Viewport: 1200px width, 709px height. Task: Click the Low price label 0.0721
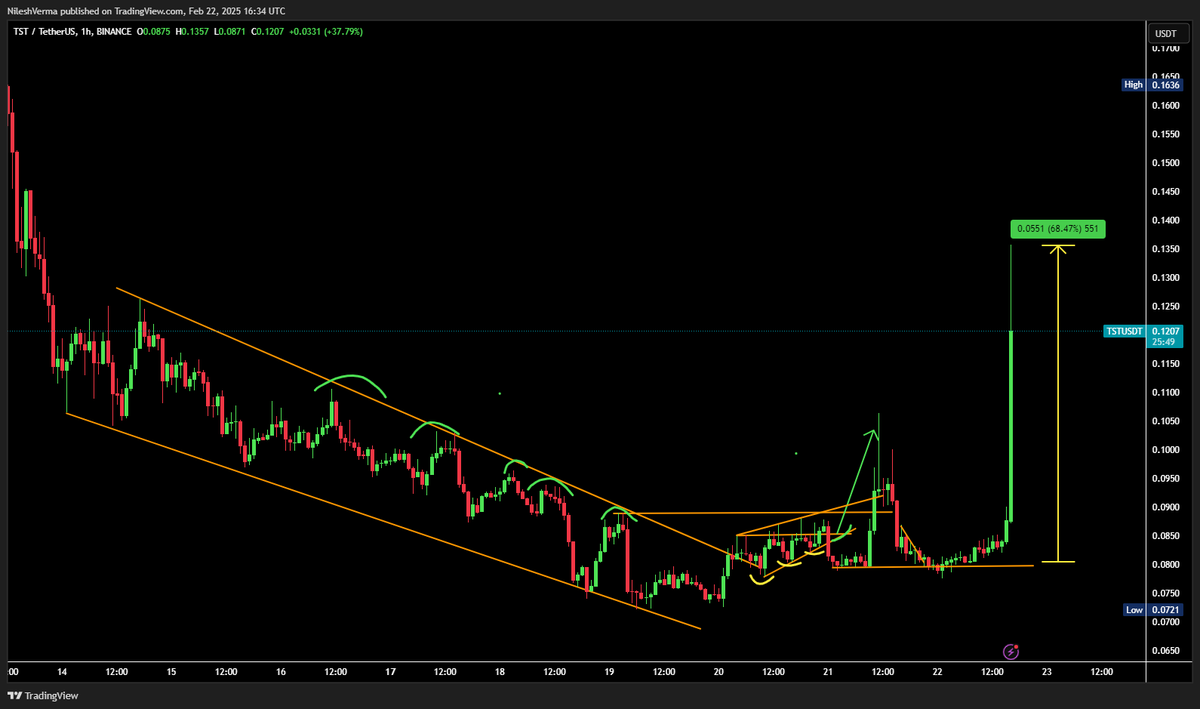(1163, 609)
